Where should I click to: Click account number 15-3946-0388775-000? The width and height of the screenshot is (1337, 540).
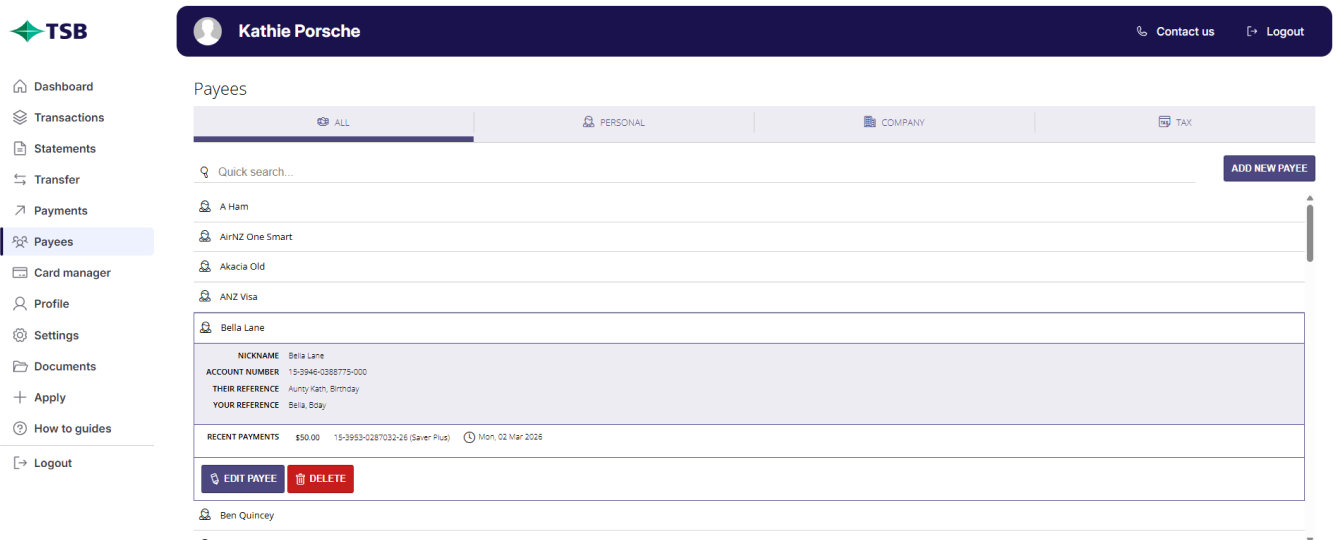(x=327, y=372)
